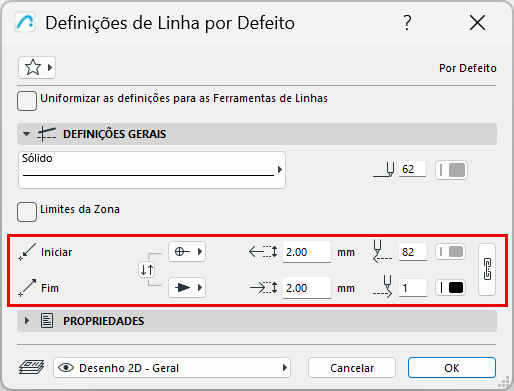Check the Limites da Zona checkbox
514x391 pixels.
(x=27, y=212)
